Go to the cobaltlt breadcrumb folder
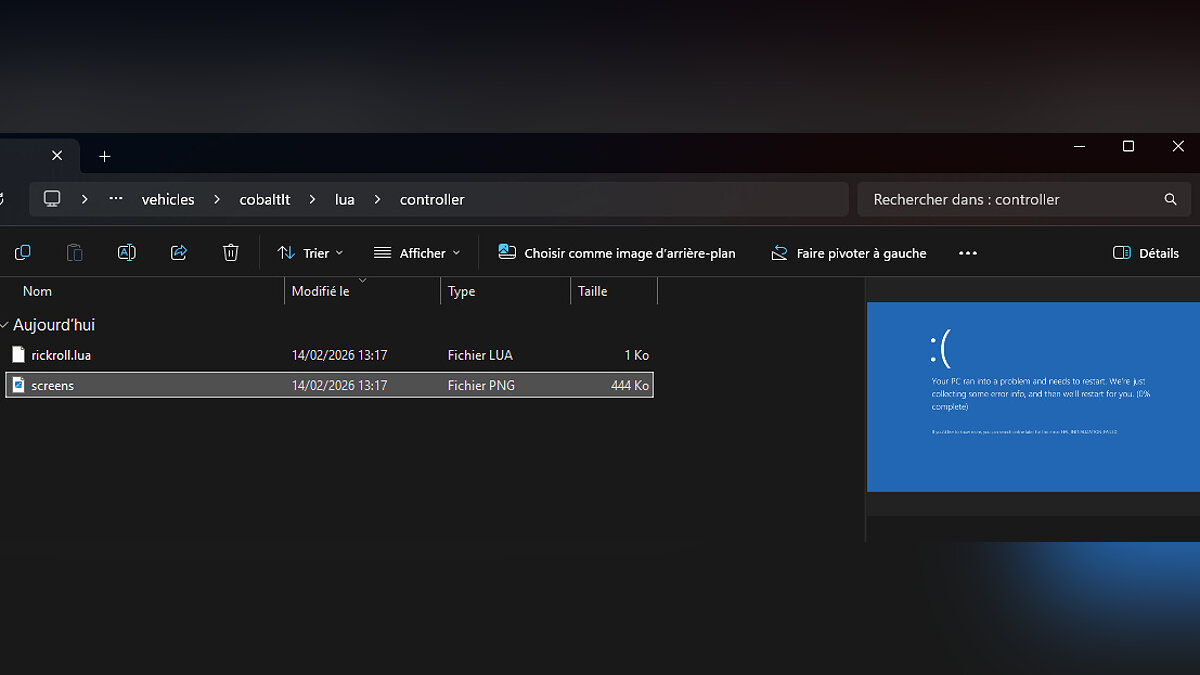1200x675 pixels. (x=265, y=199)
